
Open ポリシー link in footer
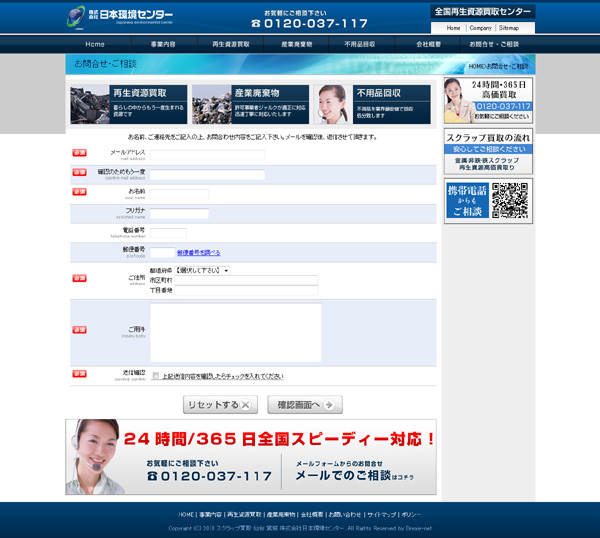pos(411,515)
